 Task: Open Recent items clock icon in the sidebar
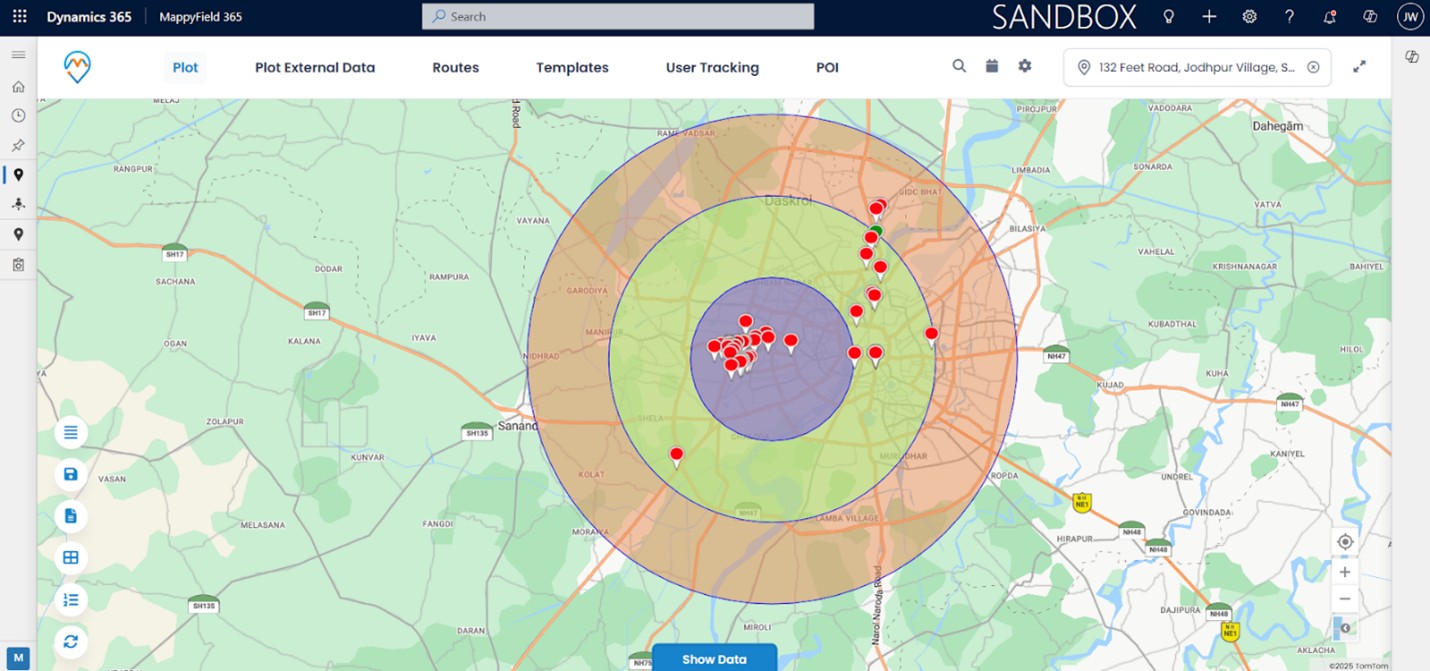click(x=18, y=116)
